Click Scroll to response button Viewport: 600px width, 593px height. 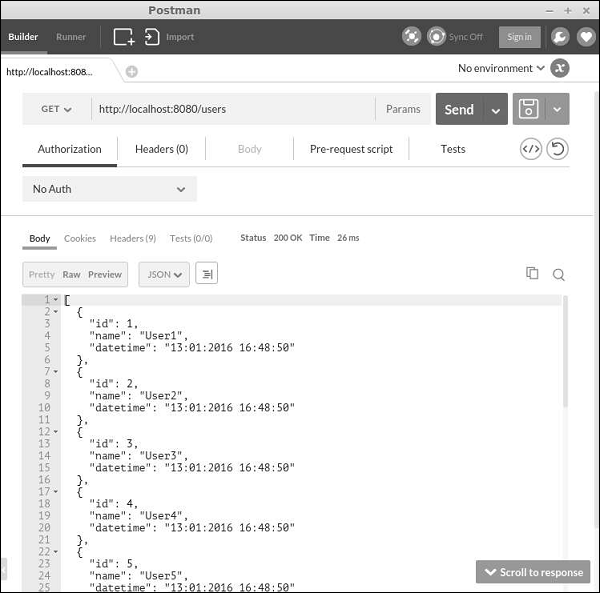click(533, 572)
